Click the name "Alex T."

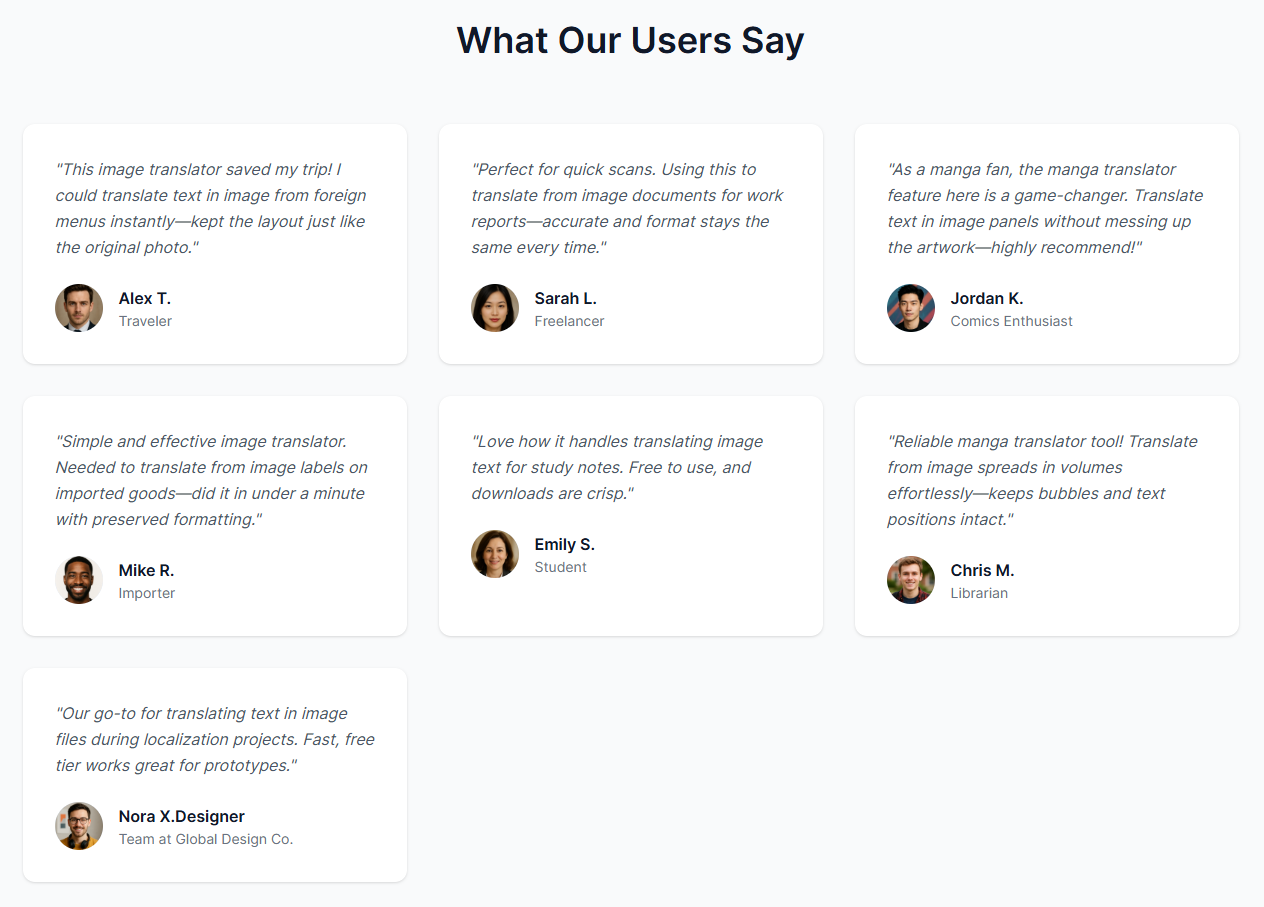[x=145, y=298]
